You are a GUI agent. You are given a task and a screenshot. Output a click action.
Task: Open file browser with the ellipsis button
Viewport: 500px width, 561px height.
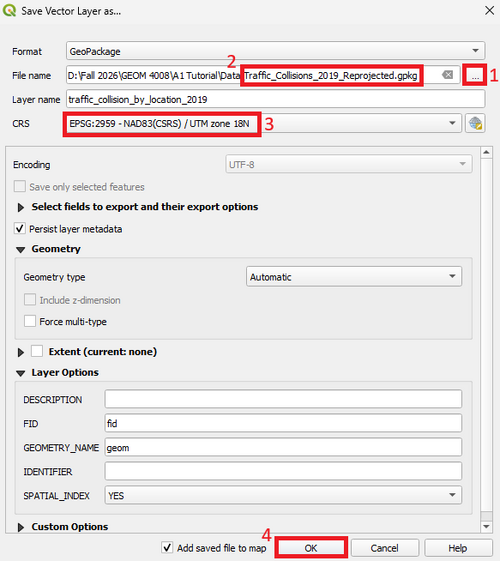[x=475, y=75]
